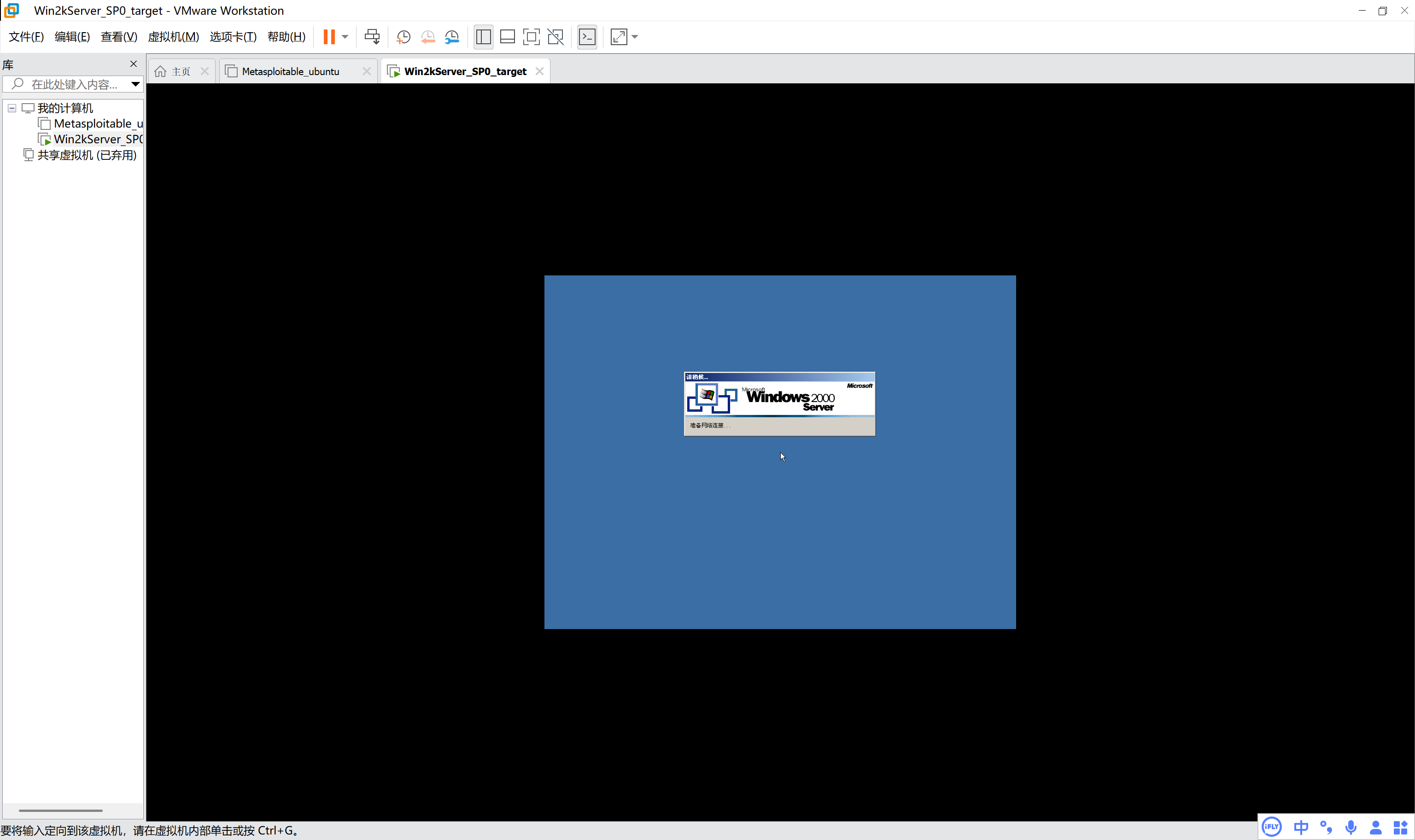Image resolution: width=1415 pixels, height=840 pixels.
Task: Take a snapshot of this virtual machine
Action: point(403,37)
